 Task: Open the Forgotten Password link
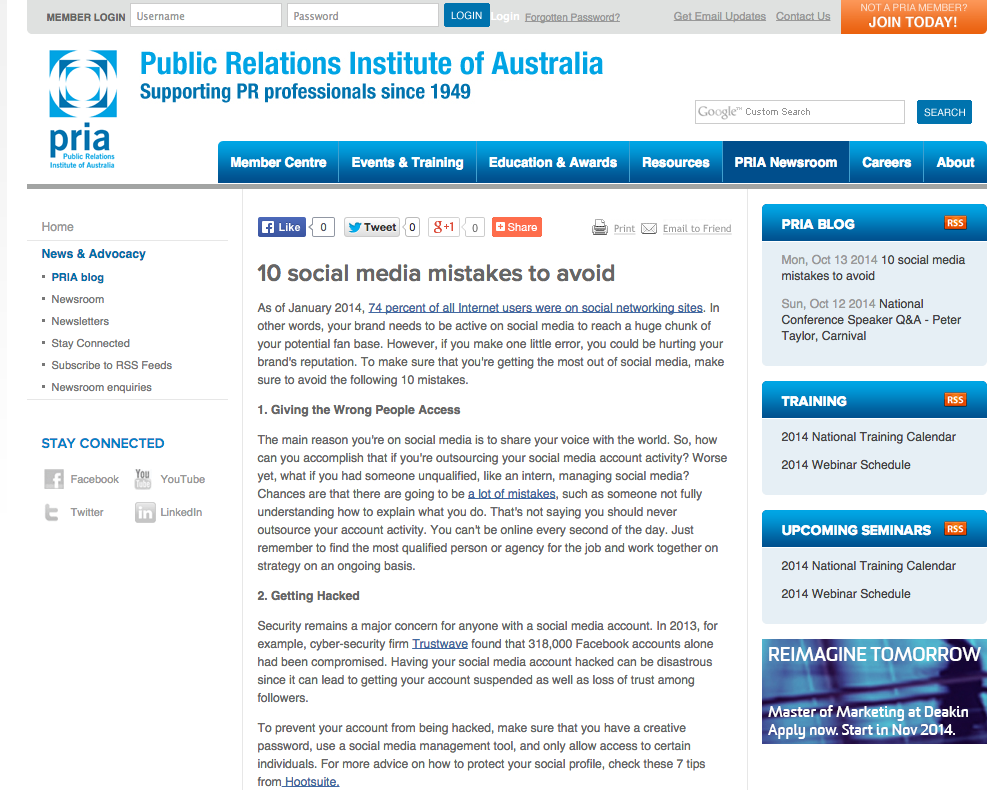(x=572, y=17)
